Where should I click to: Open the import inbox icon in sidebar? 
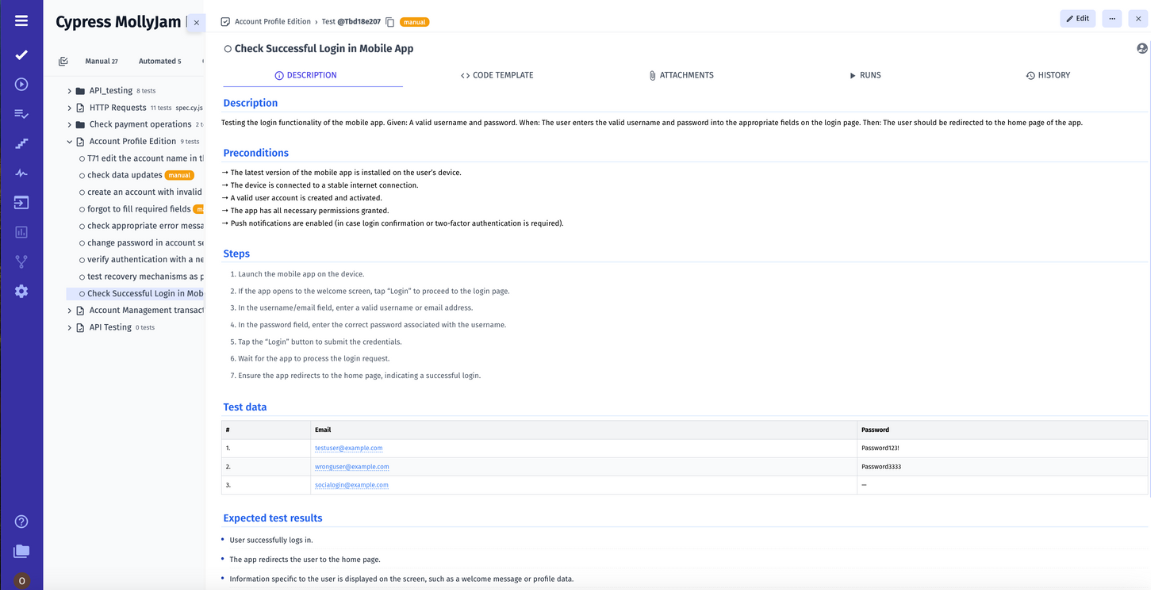coord(21,201)
